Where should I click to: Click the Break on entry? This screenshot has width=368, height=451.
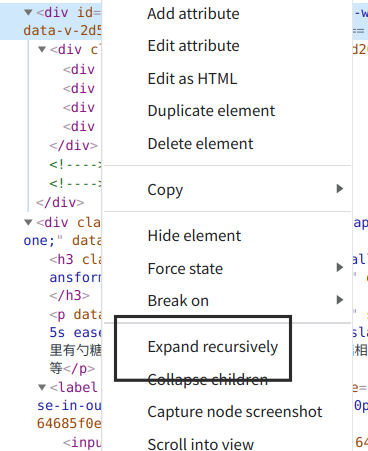pos(178,301)
